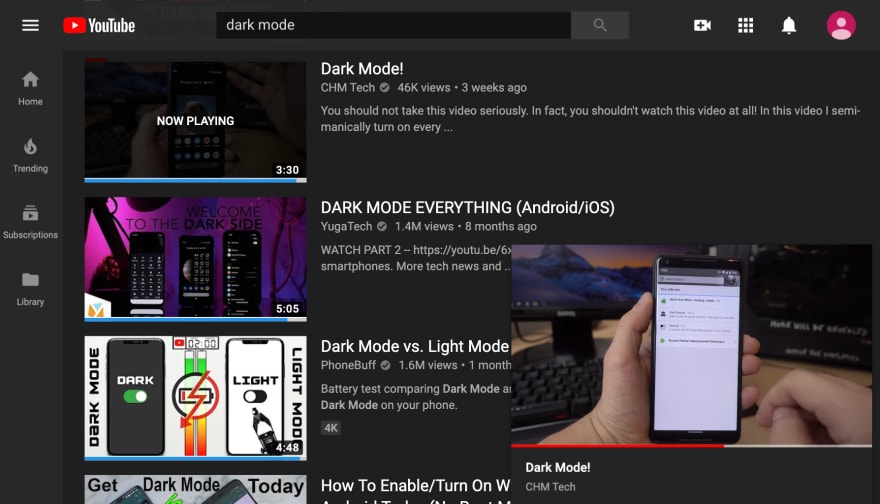Image resolution: width=880 pixels, height=504 pixels.
Task: Click the search field containing dark mode
Action: coord(393,25)
